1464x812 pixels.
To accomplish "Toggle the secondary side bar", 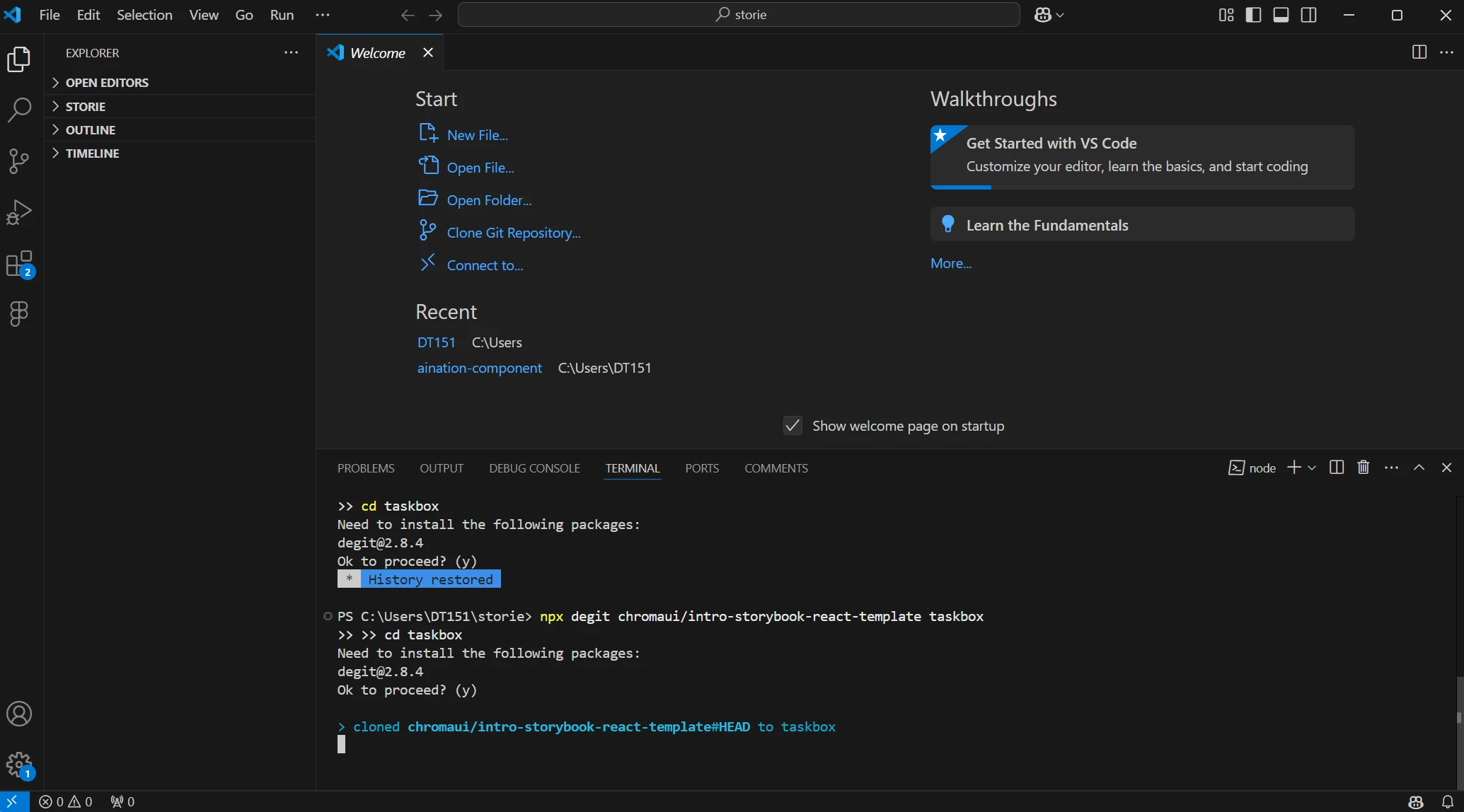I will [1309, 15].
